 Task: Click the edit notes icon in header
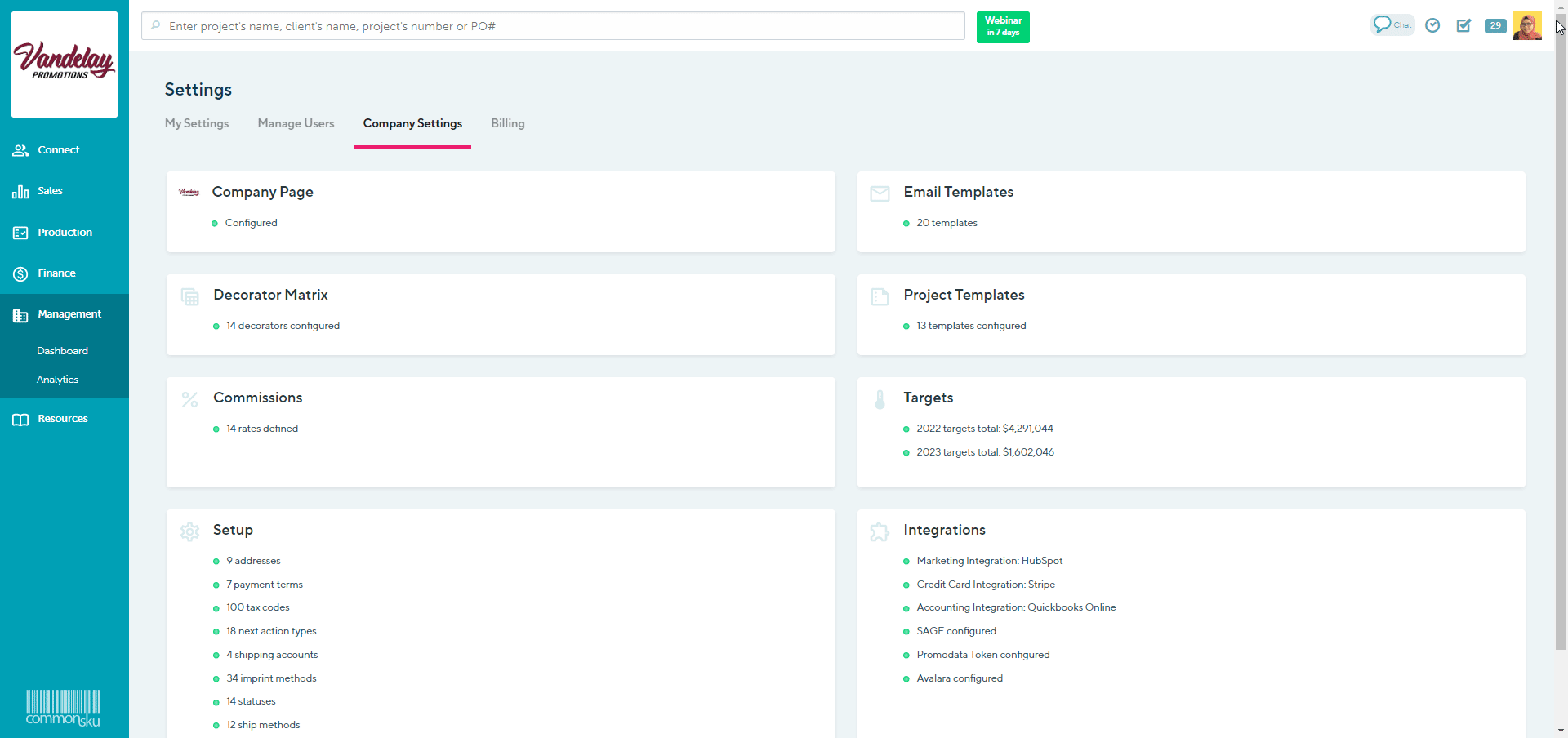(x=1463, y=26)
